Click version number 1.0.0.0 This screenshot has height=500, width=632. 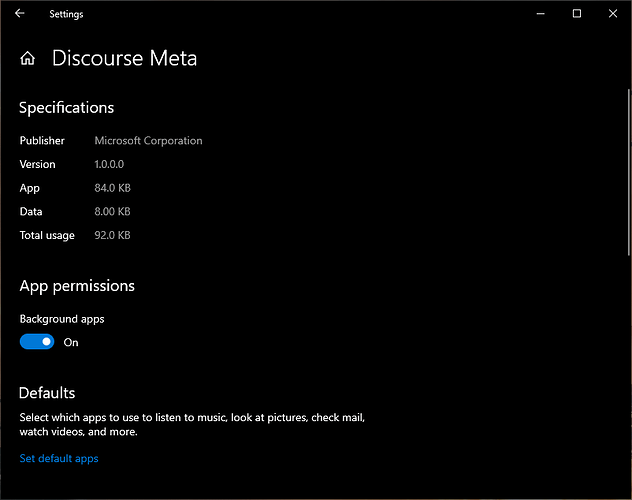tap(109, 164)
